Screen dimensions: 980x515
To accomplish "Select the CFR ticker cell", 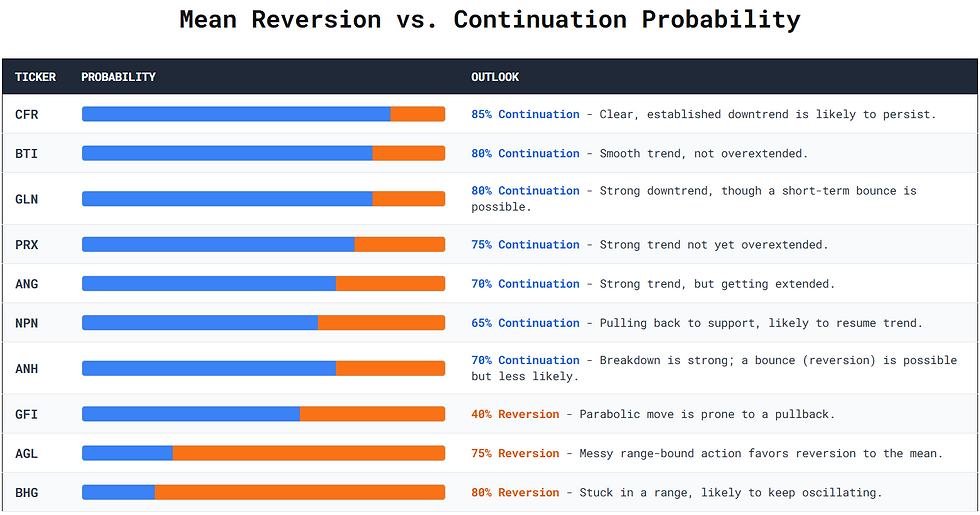I will [x=26, y=114].
